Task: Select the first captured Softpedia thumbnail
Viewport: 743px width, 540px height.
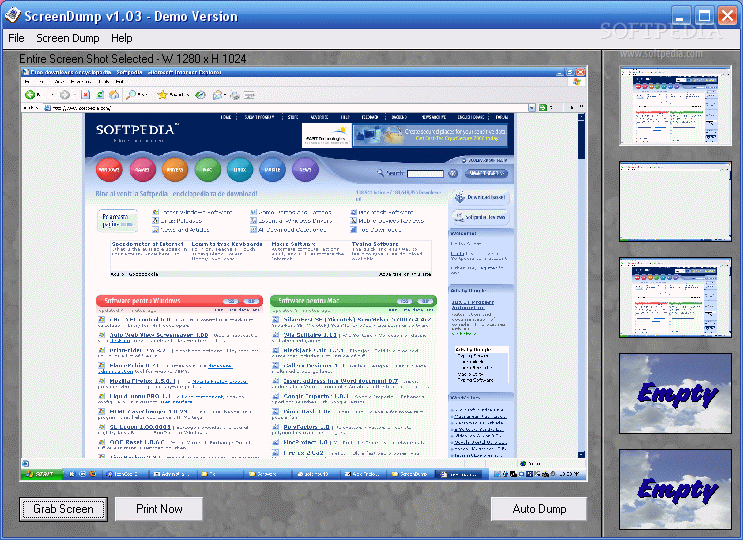Action: 675,106
